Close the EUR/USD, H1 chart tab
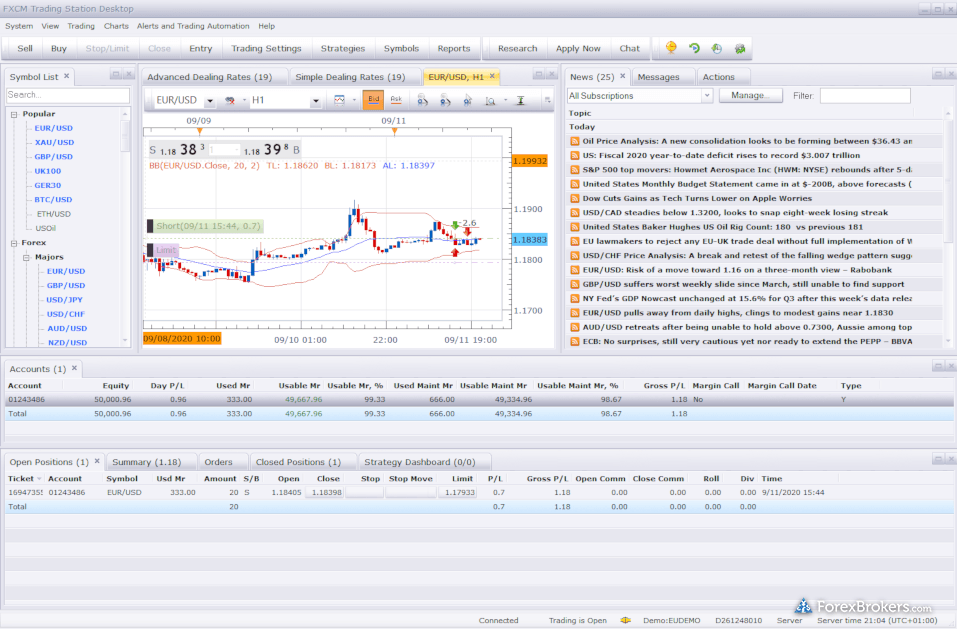This screenshot has height=629, width=957. click(492, 76)
